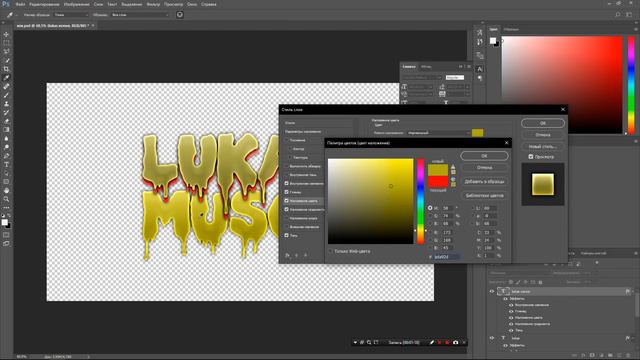640x360 pixels.
Task: Open the sample size dropdown in options bar
Action: (71, 15)
